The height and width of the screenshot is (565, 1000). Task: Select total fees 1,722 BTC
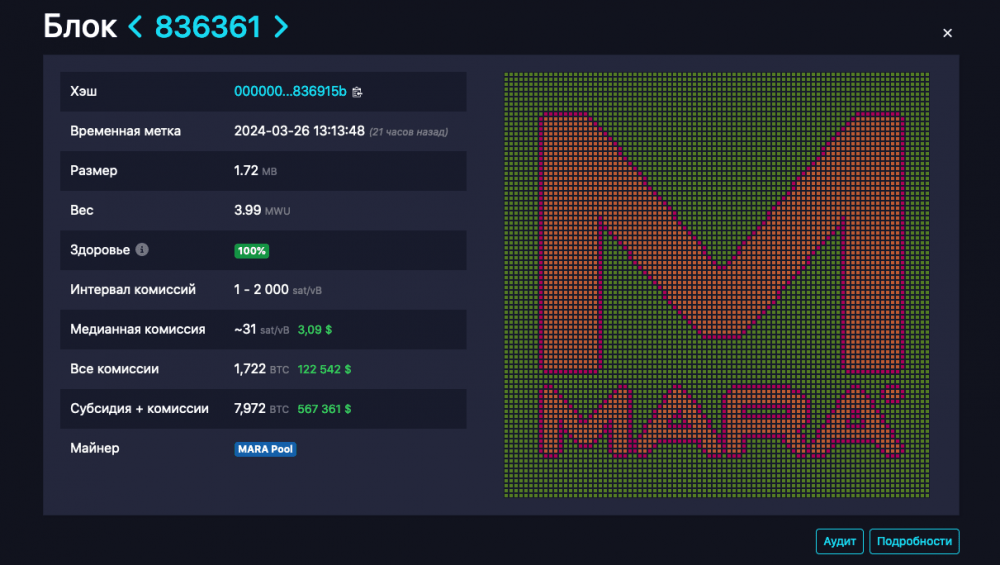point(261,369)
